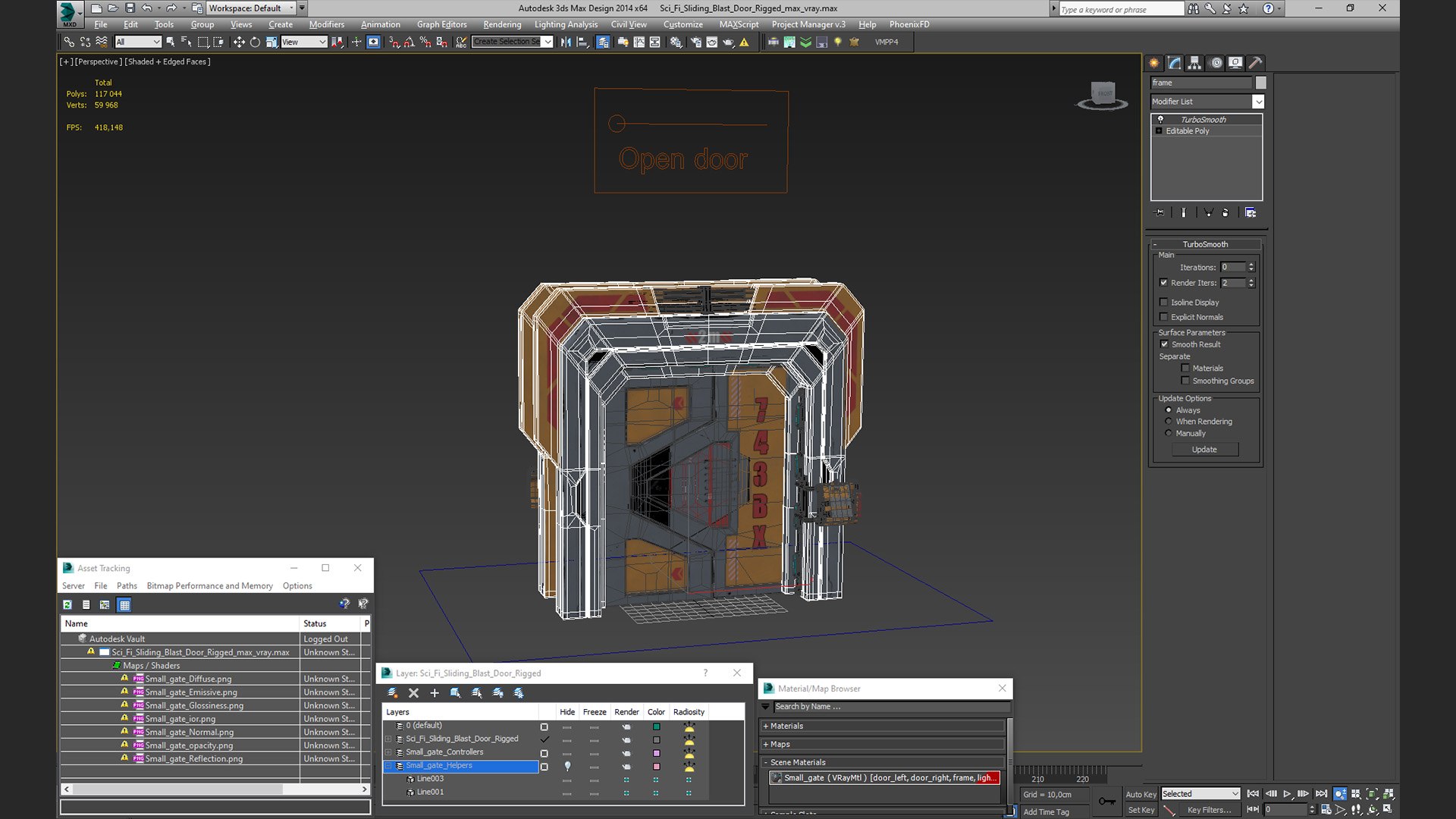Click Maximize Viewport Toggle icon
1456x819 pixels.
click(1387, 810)
